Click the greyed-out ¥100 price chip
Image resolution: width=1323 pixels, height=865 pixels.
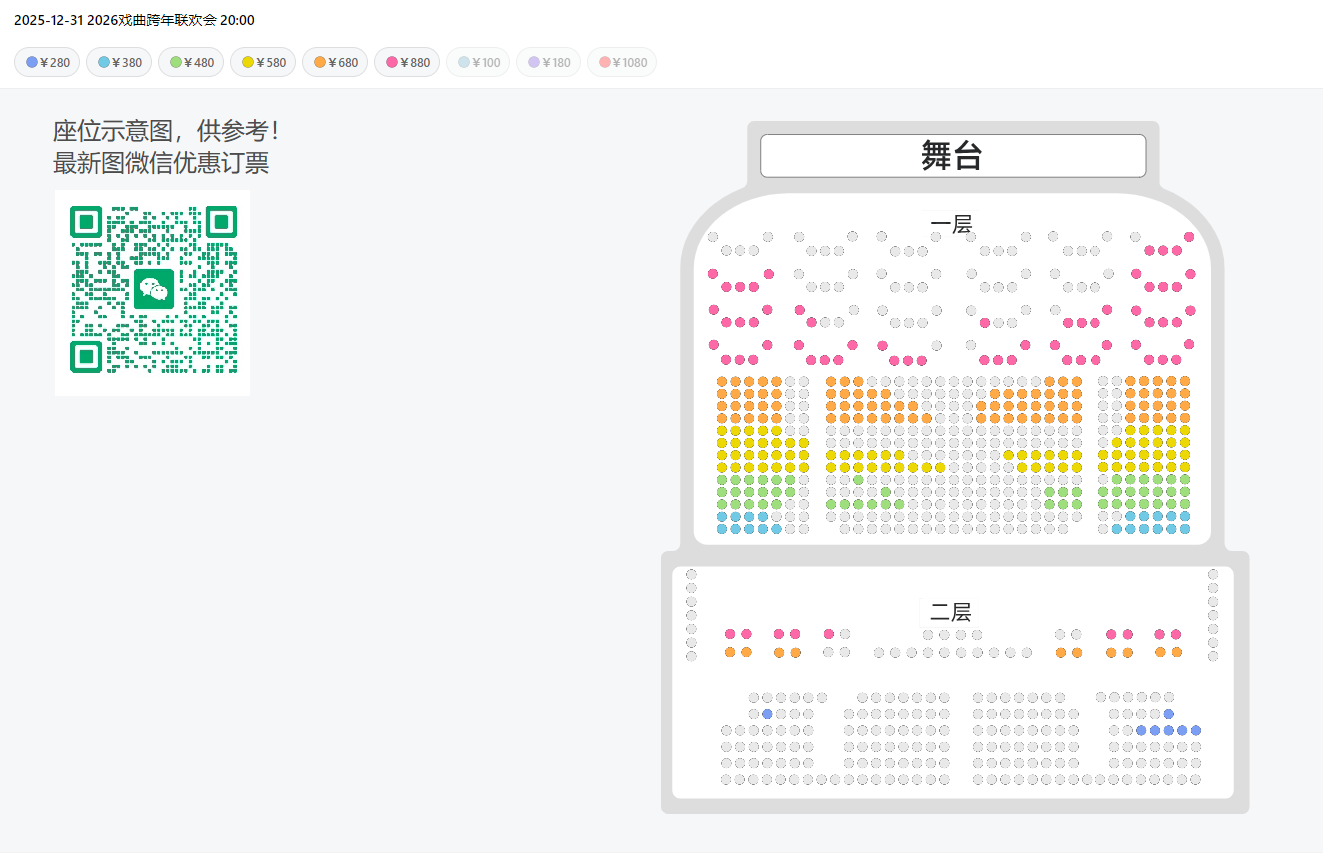click(478, 63)
